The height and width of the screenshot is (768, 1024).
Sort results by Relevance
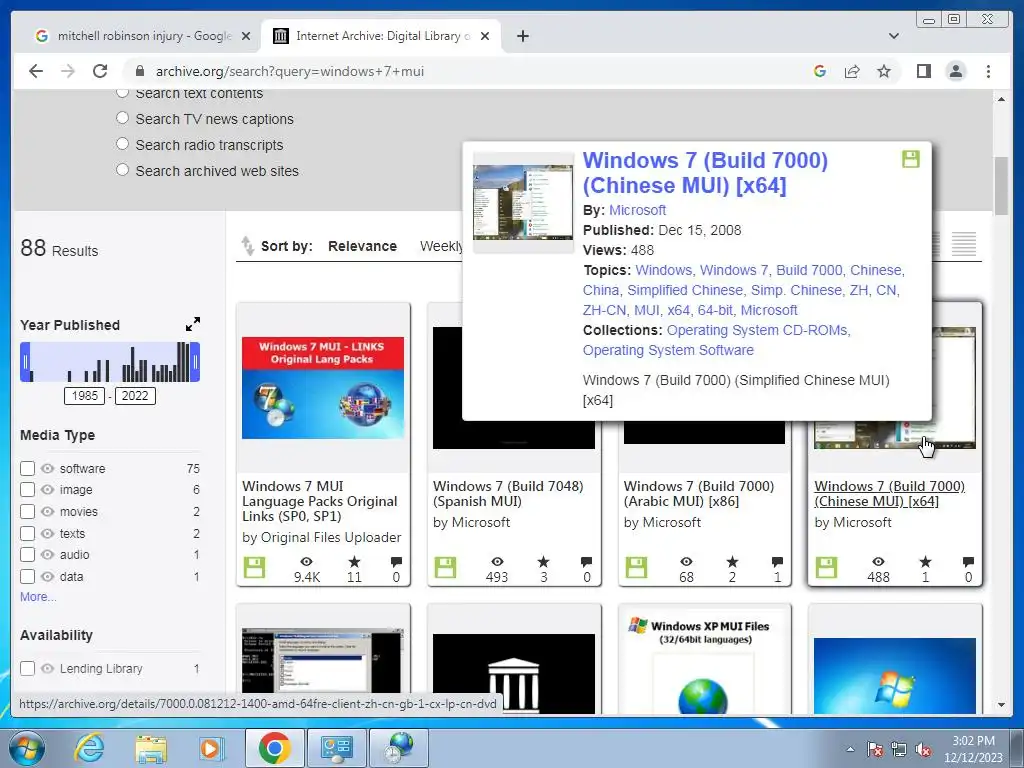coord(362,246)
